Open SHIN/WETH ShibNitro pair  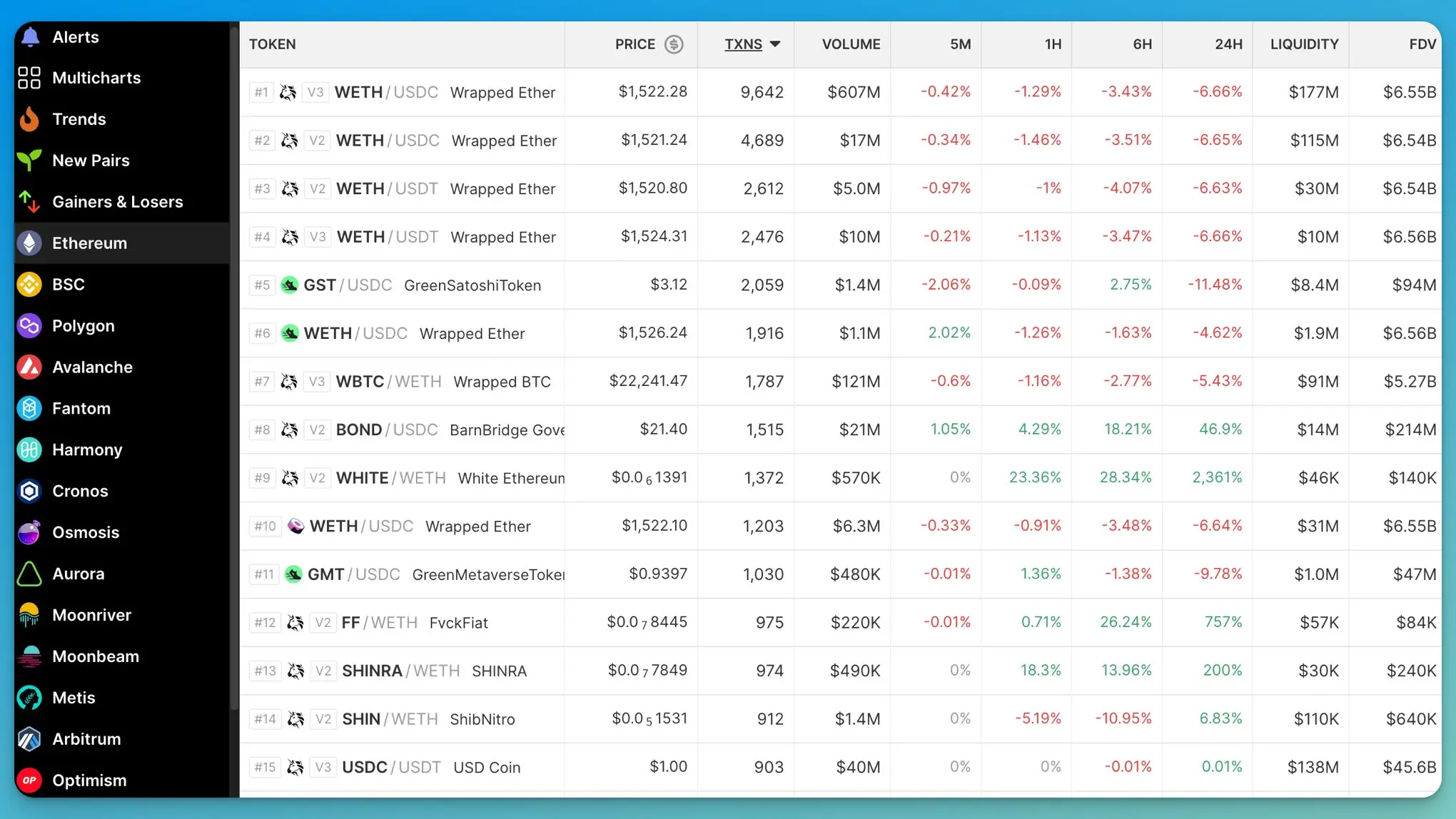(840, 719)
